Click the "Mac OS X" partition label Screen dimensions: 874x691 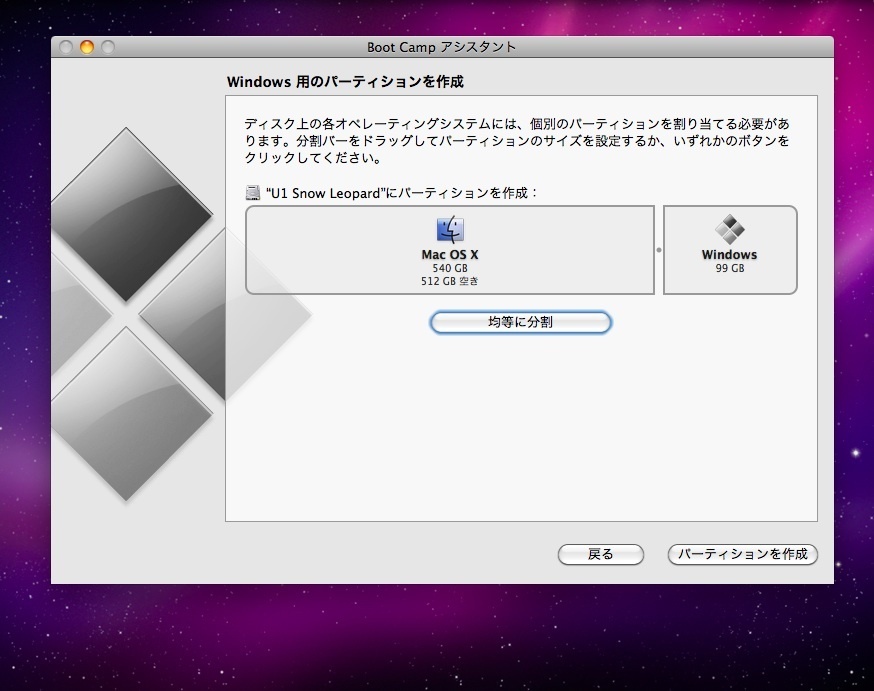pyautogui.click(x=450, y=255)
